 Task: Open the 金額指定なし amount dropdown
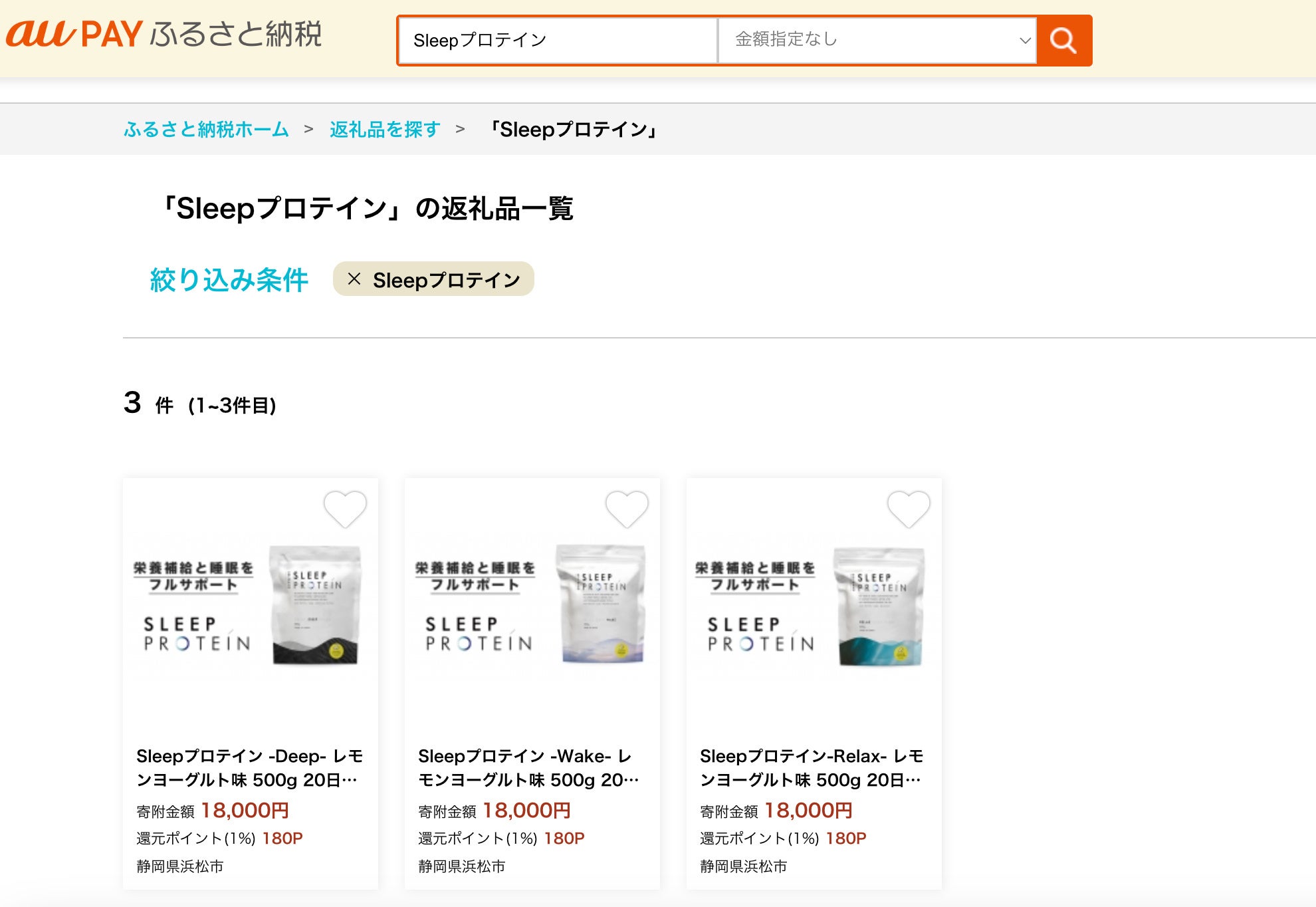(x=876, y=40)
